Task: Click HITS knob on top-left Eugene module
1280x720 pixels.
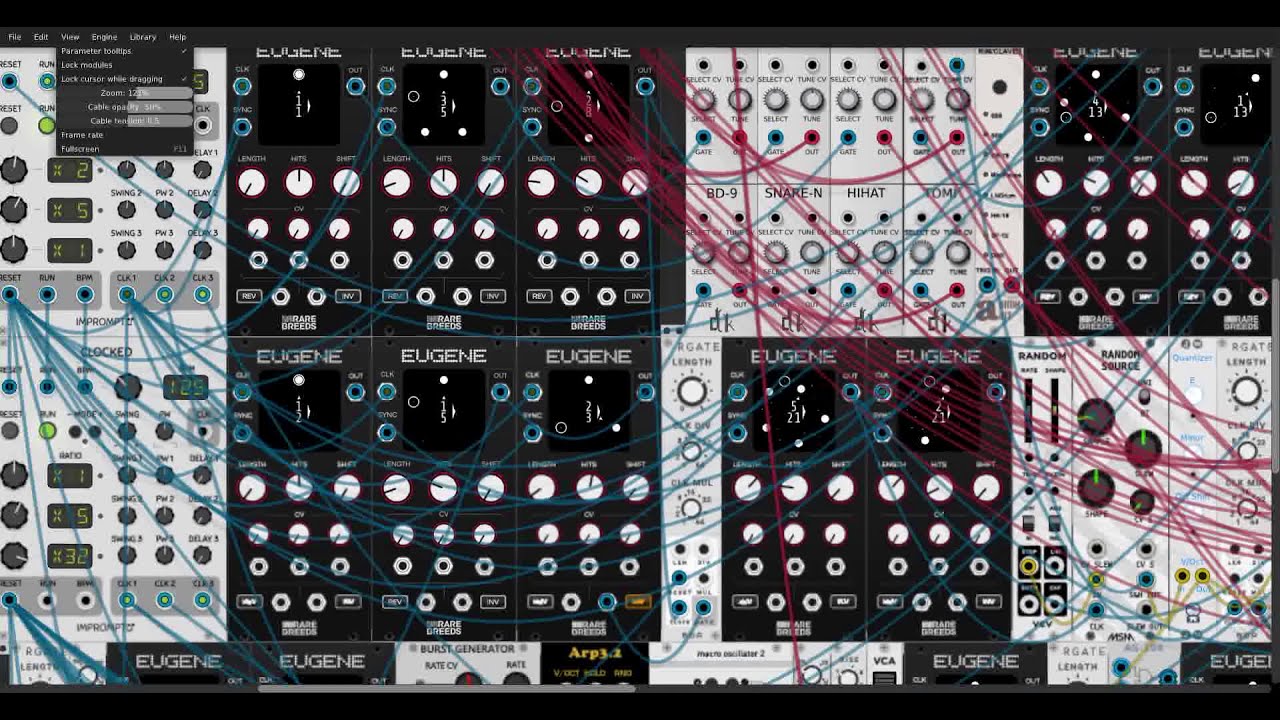Action: pos(299,183)
